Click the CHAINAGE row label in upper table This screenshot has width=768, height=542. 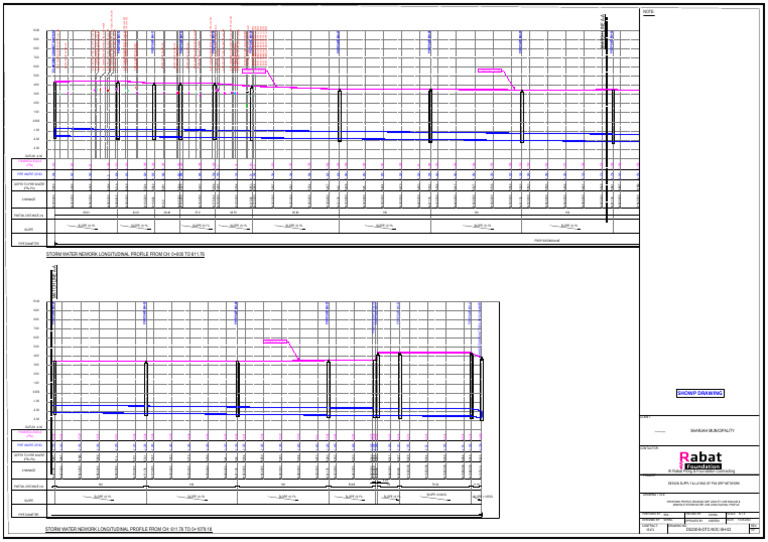[30, 199]
